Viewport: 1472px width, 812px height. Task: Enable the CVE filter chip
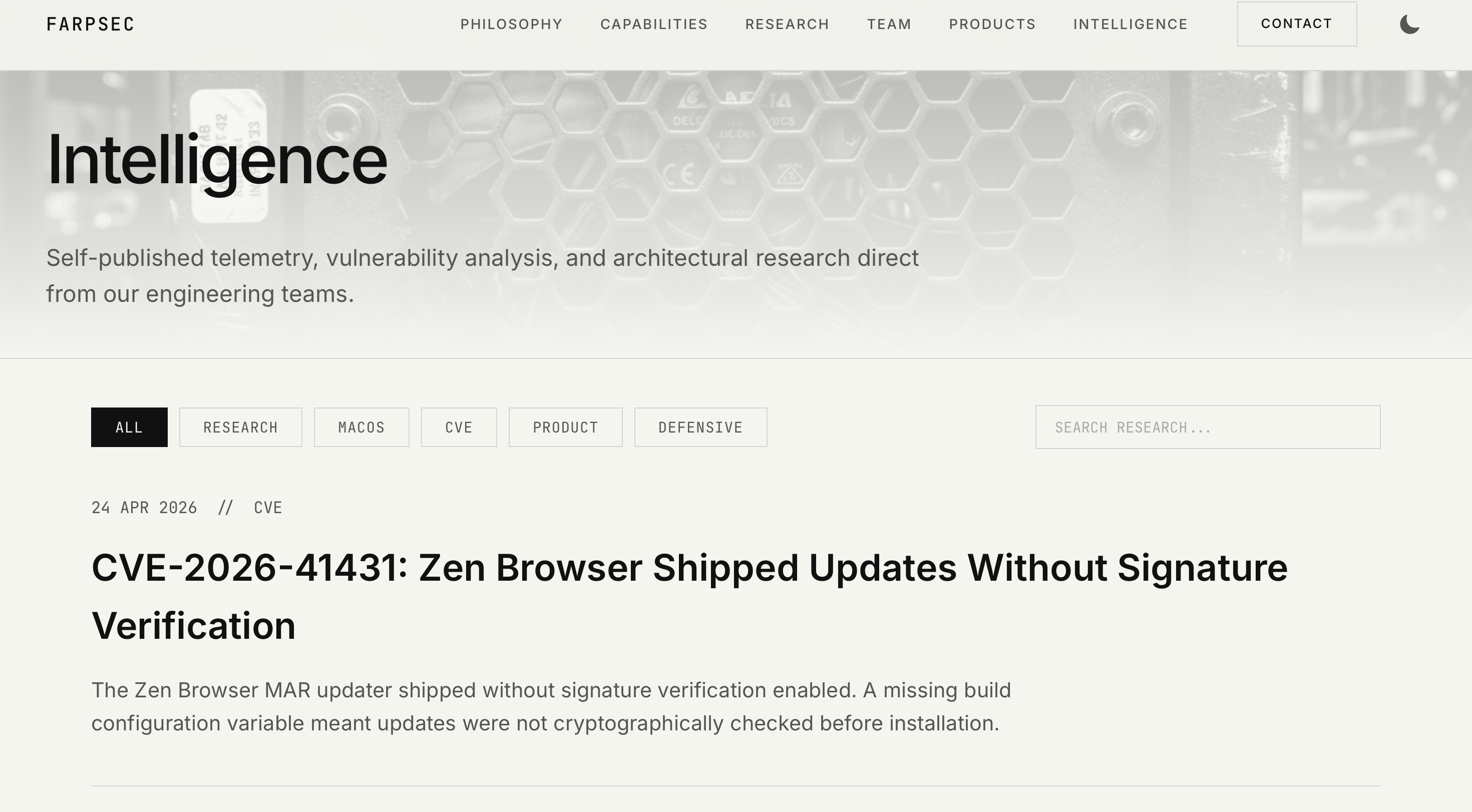tap(459, 427)
